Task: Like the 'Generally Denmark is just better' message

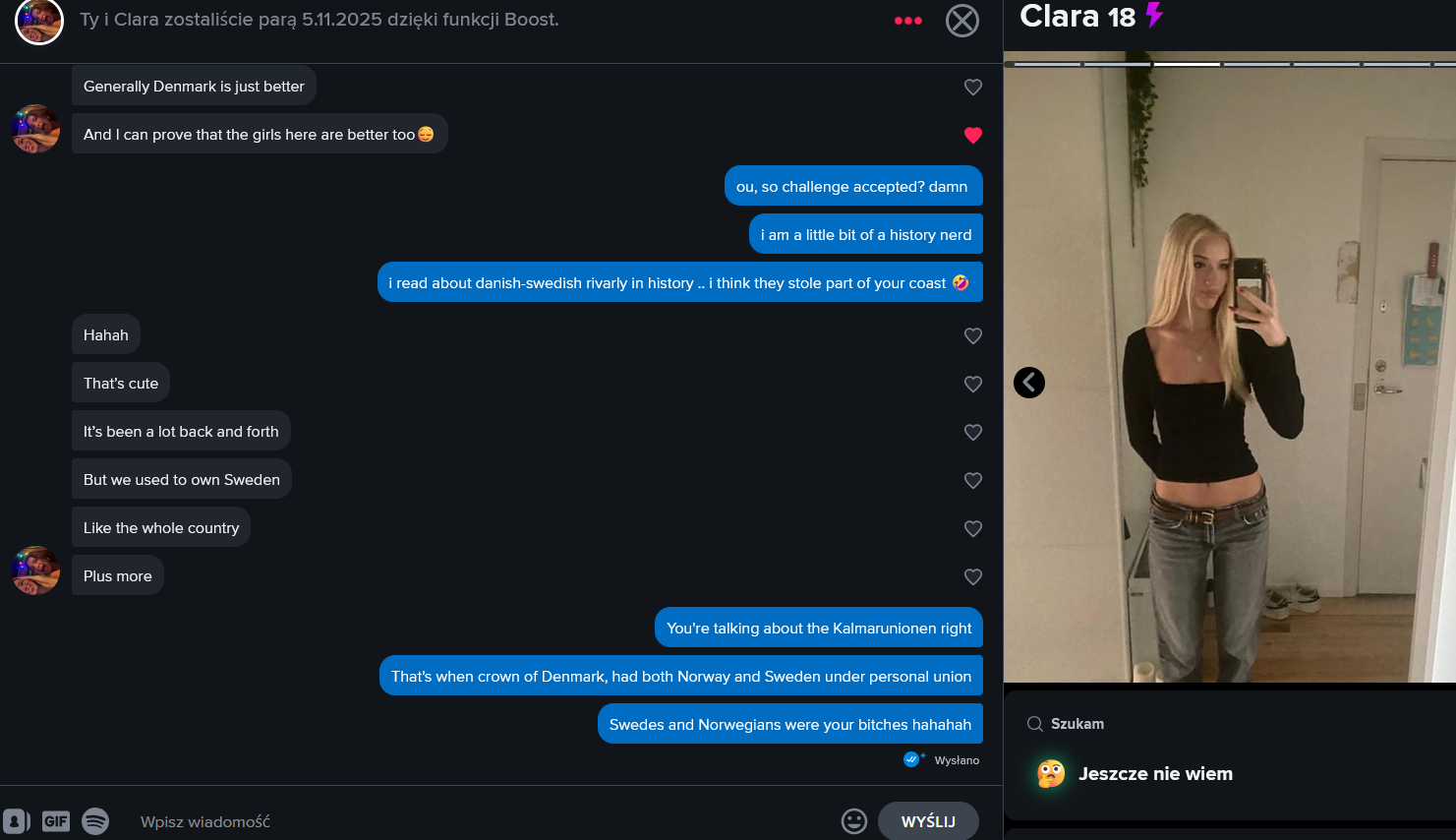Action: coord(973,88)
